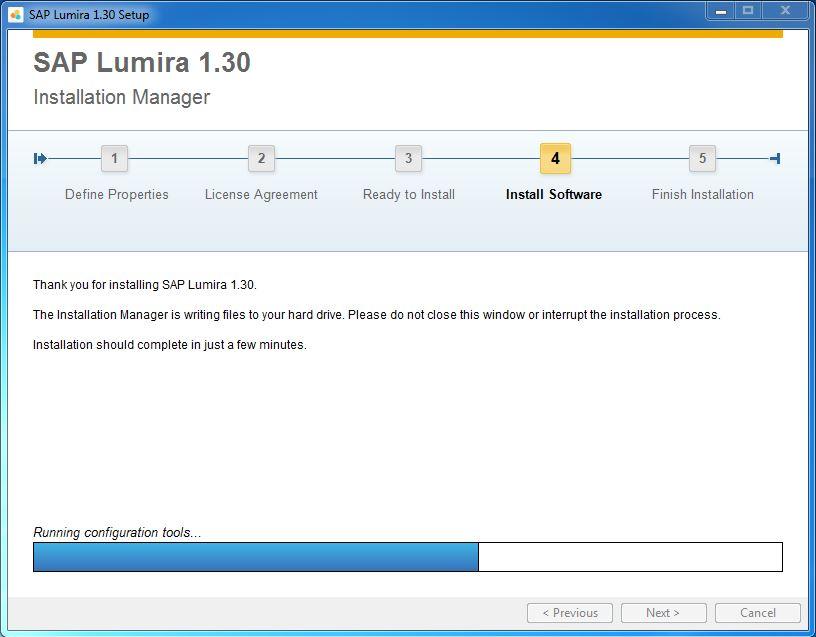The image size is (816, 637).
Task: Maximize the setup window
Action: coord(748,11)
